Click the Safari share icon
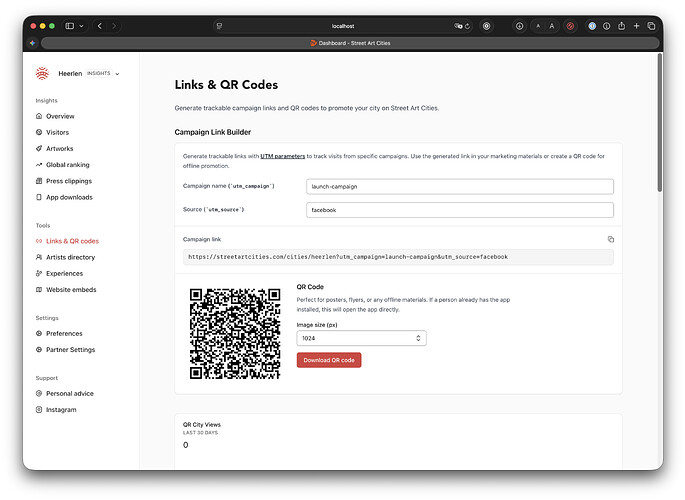 [x=622, y=25]
